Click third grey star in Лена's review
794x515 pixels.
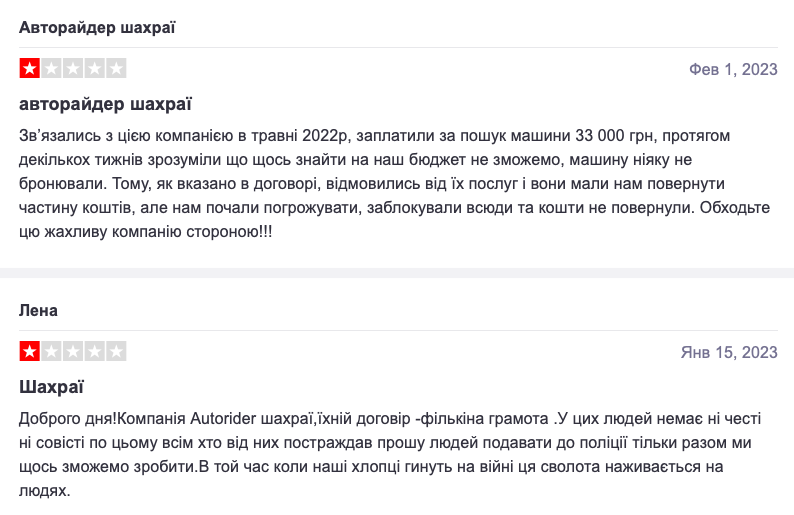point(73,351)
